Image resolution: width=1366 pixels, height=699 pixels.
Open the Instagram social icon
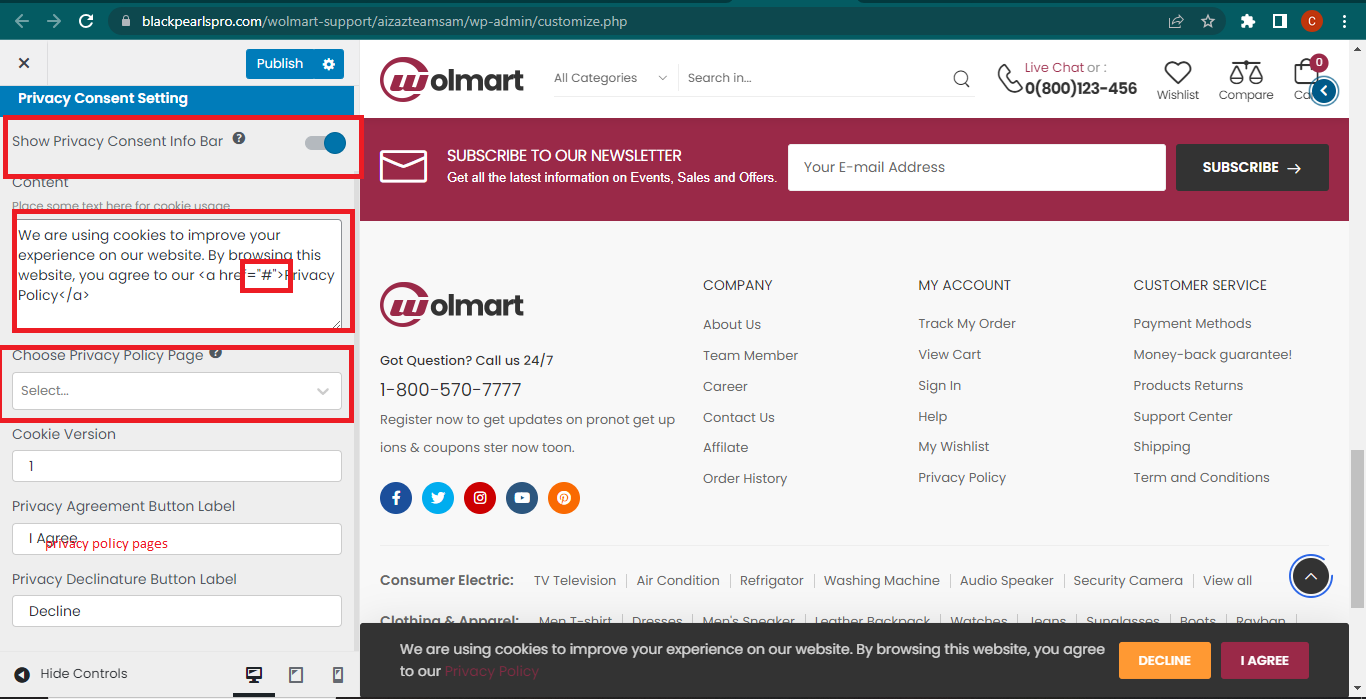[x=480, y=498]
